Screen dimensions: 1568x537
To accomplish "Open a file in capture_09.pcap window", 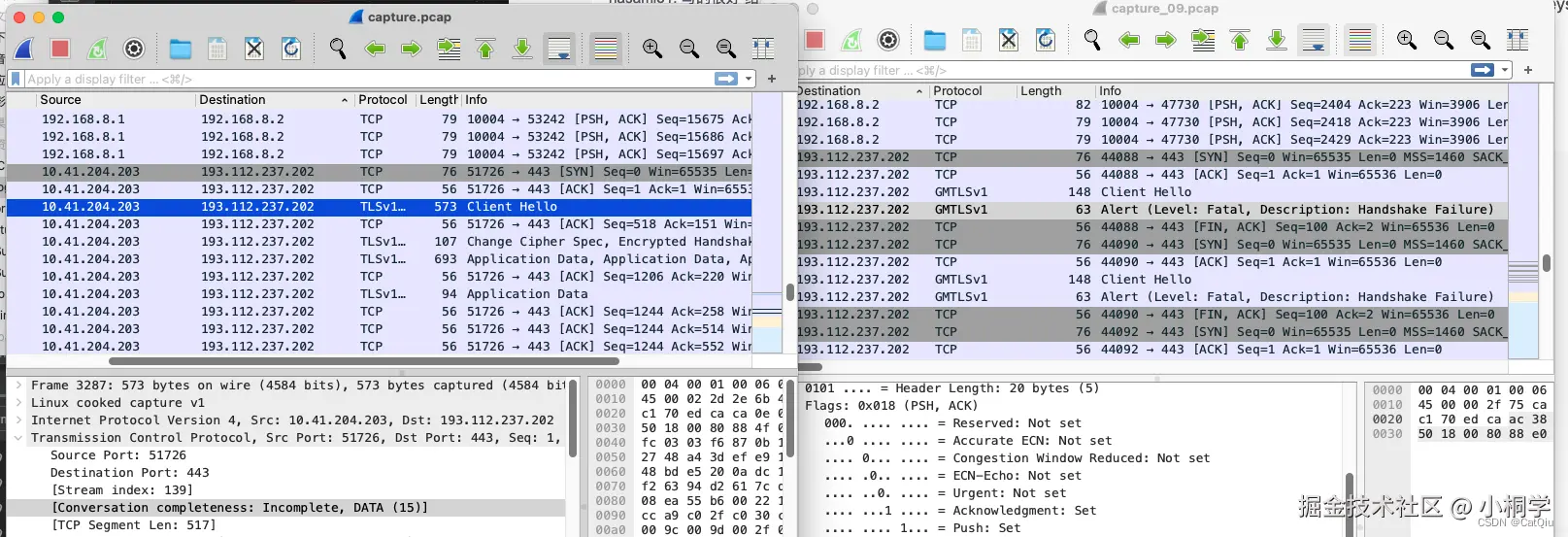I will pos(935,40).
